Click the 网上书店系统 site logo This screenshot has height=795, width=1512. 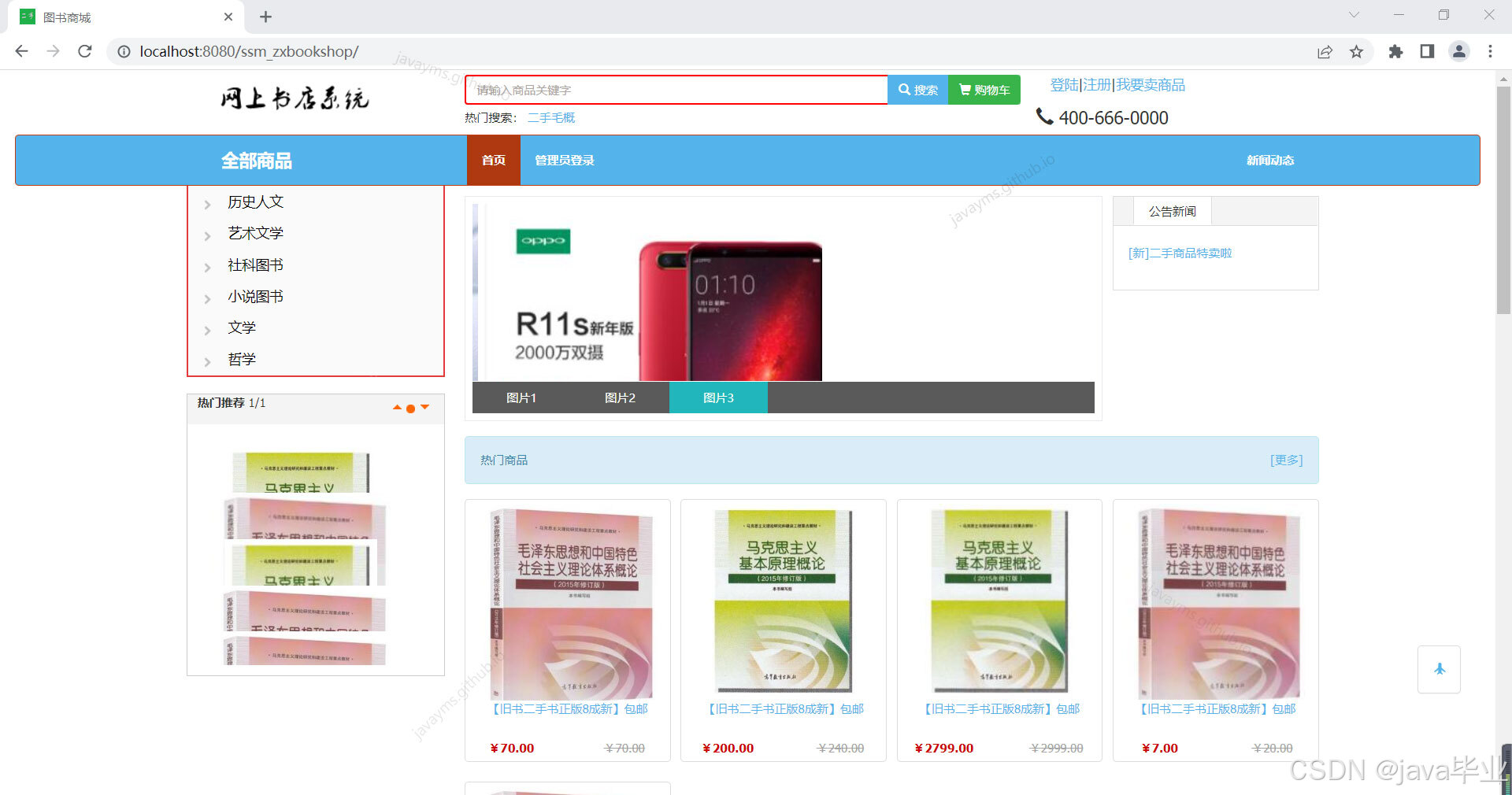click(295, 98)
